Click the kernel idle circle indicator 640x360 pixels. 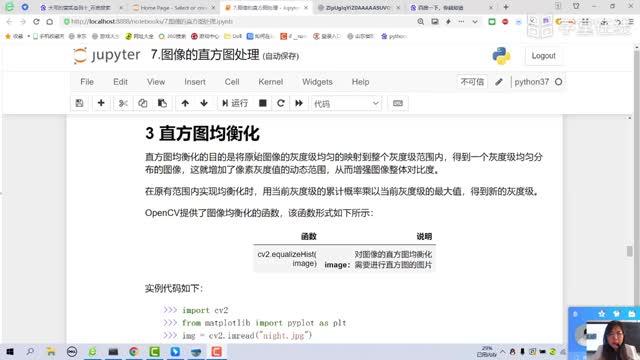[x=558, y=82]
